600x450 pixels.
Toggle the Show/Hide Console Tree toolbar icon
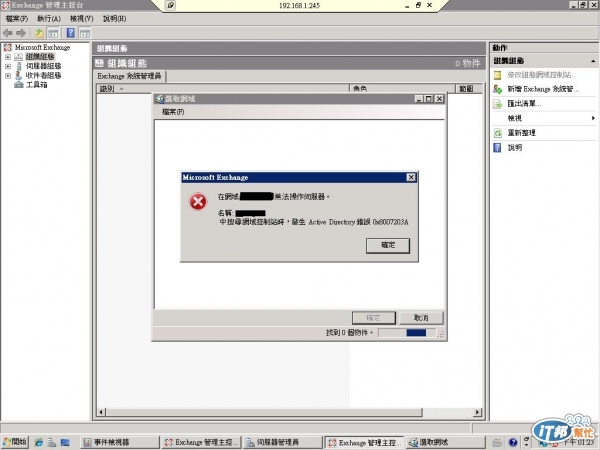click(53, 33)
